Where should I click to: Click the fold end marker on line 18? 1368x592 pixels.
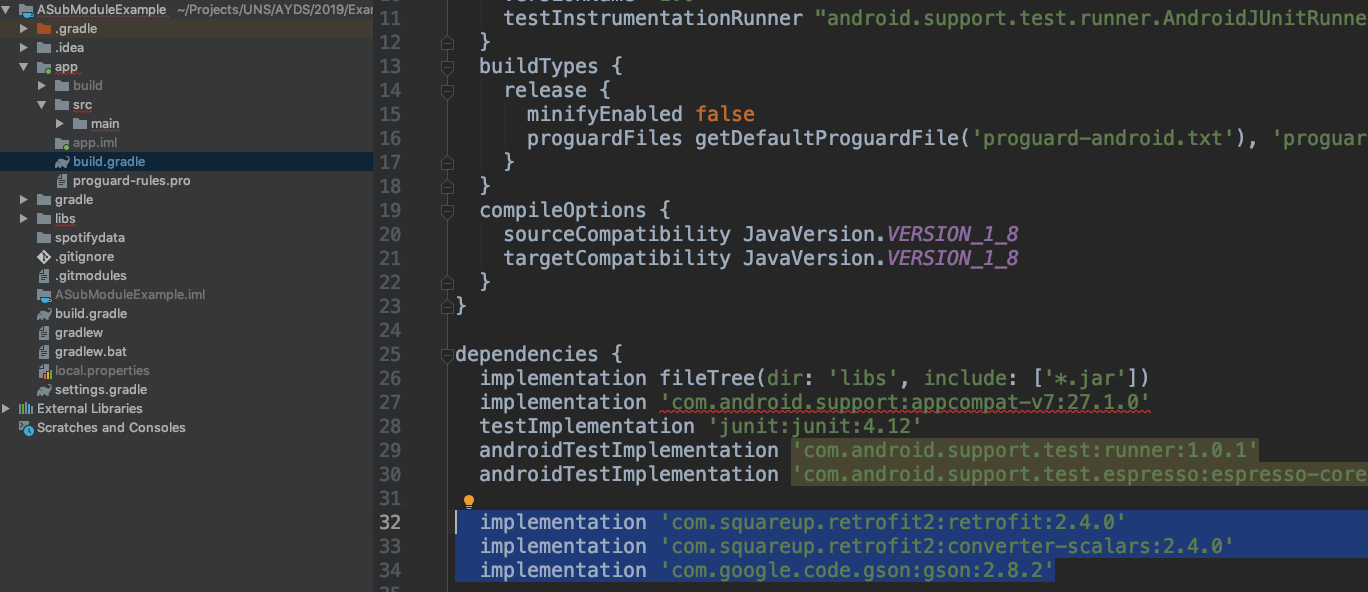coord(447,186)
